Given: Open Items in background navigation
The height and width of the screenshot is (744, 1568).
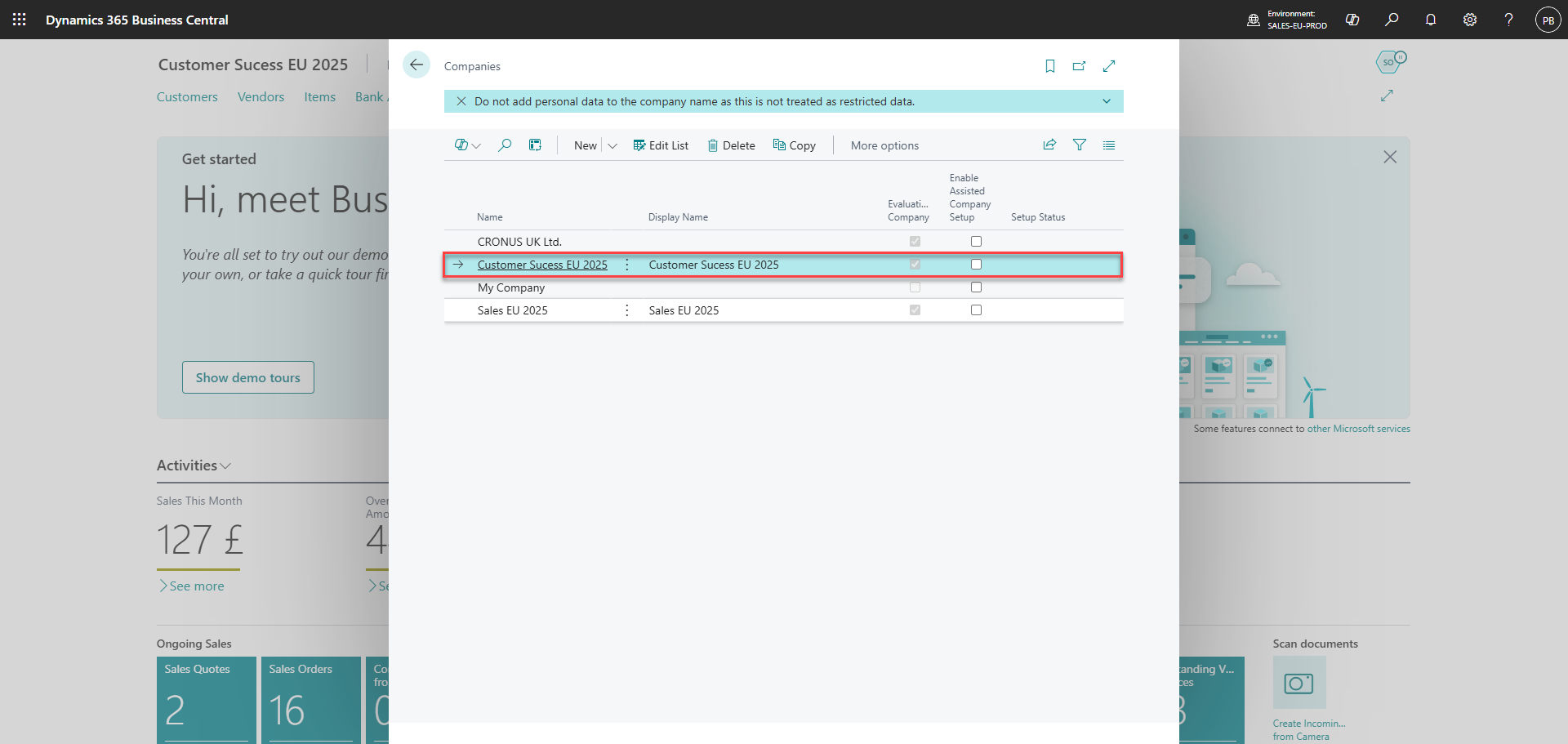Looking at the screenshot, I should coord(320,96).
